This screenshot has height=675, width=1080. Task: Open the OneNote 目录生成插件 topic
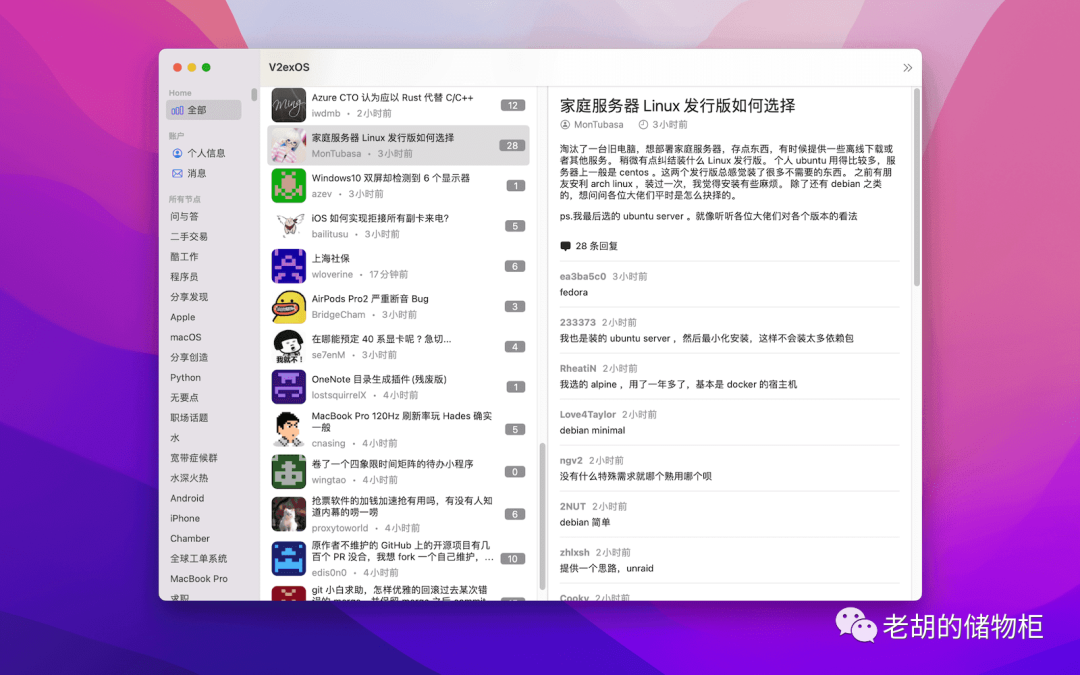tap(398, 387)
